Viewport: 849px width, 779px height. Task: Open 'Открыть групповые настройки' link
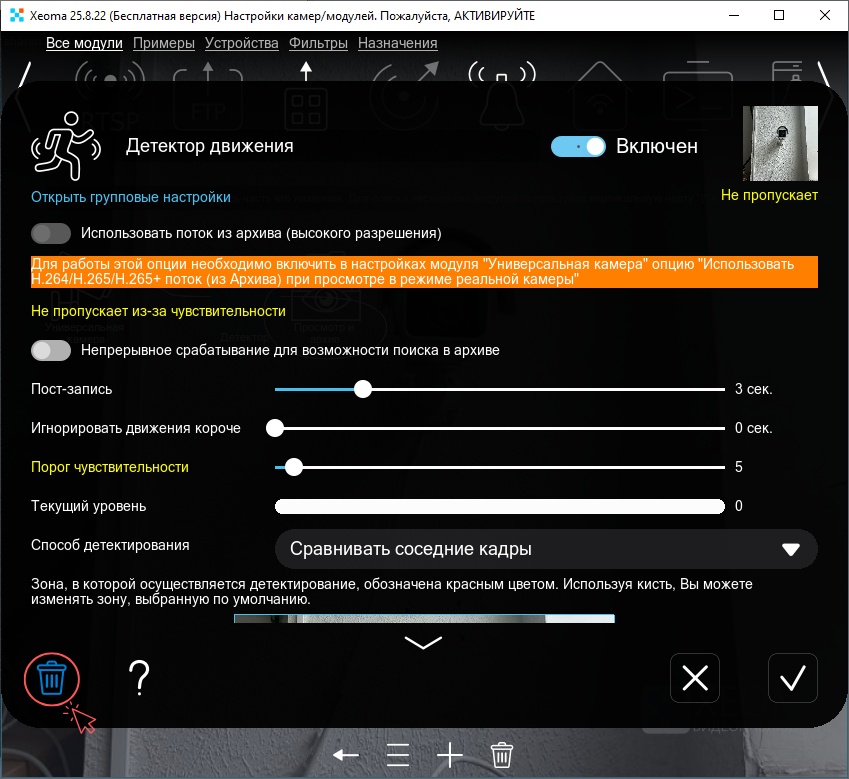(x=131, y=197)
